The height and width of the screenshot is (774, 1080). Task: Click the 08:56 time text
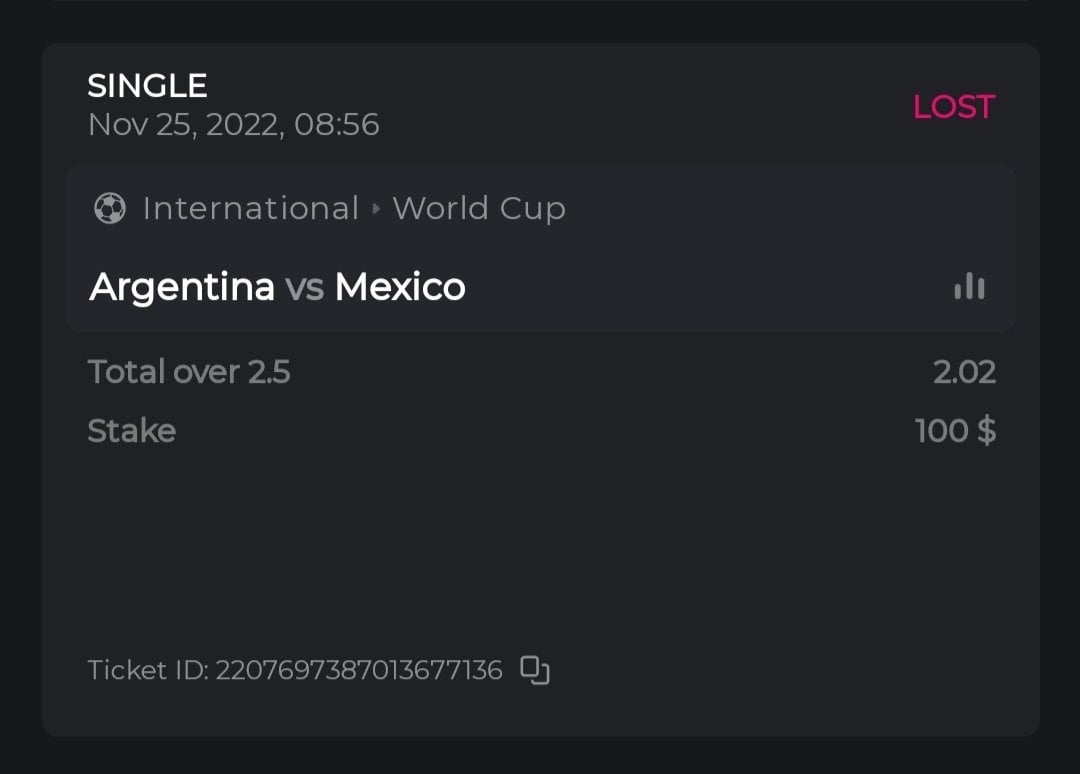coord(337,125)
